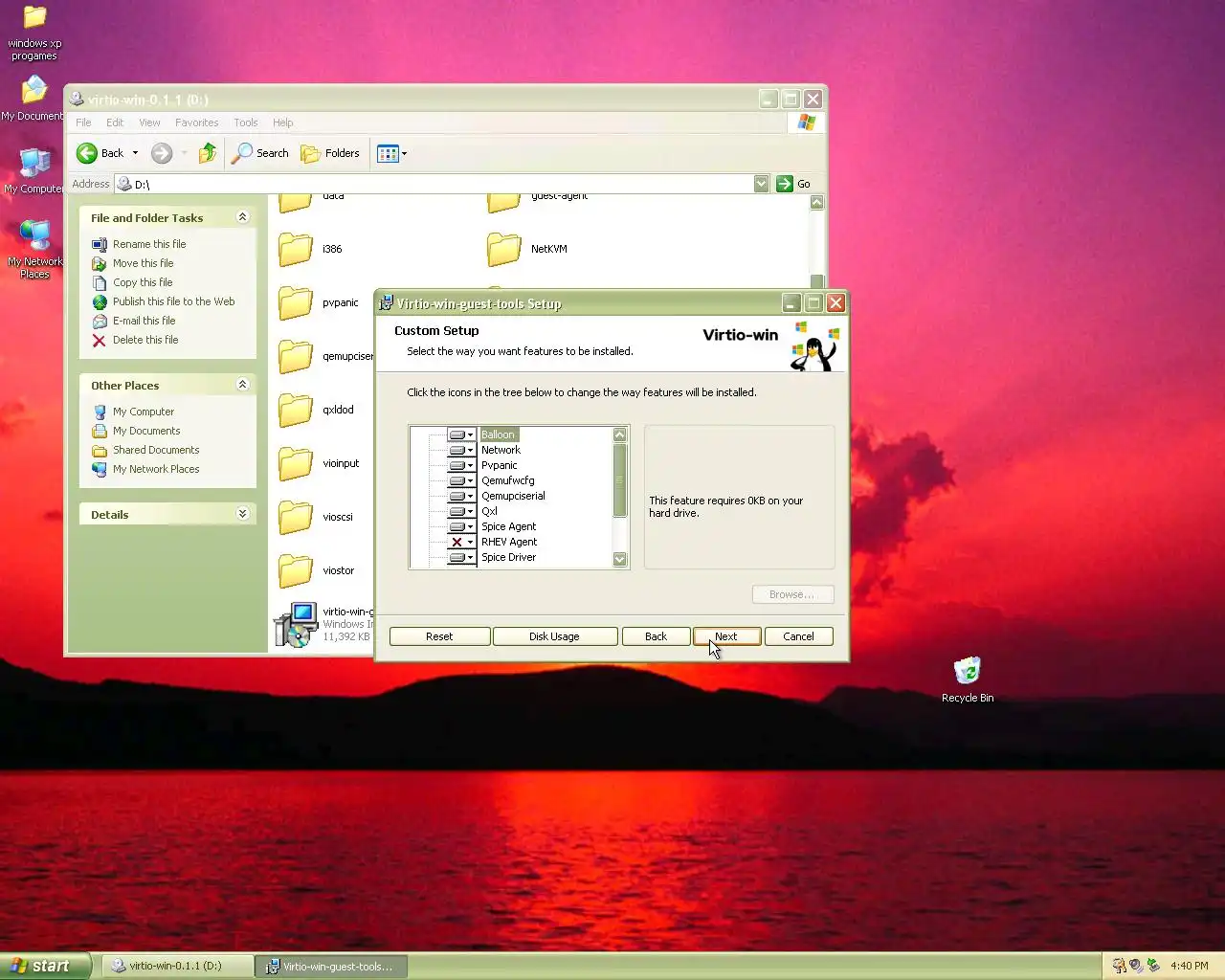Image resolution: width=1225 pixels, height=980 pixels.
Task: Expand the Details panel
Action: pos(242,514)
